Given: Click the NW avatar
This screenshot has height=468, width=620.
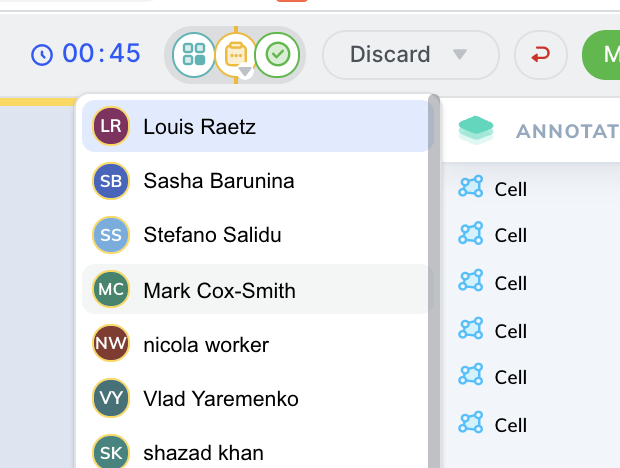Looking at the screenshot, I should [x=111, y=343].
